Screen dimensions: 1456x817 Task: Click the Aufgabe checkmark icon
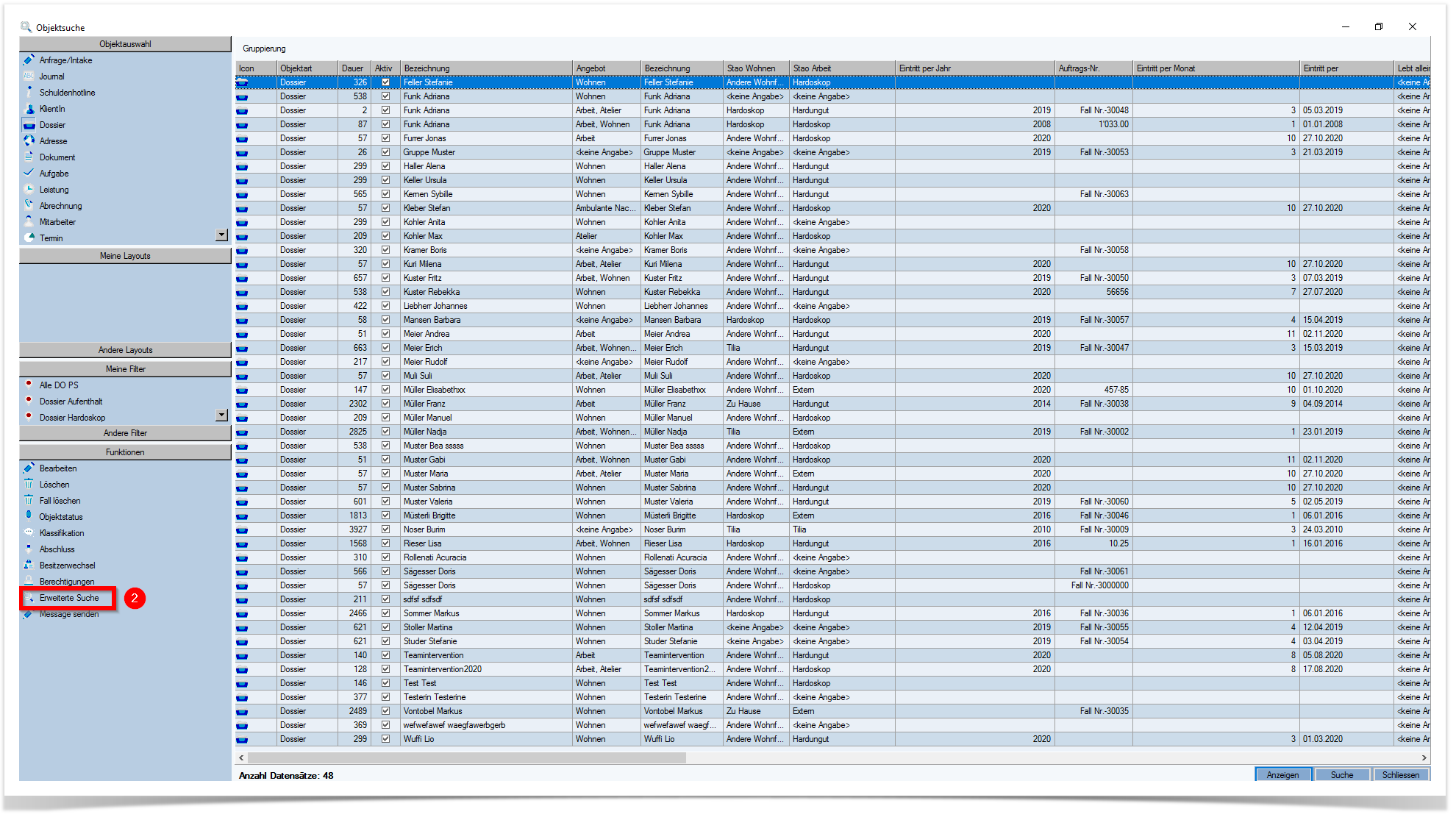pos(29,174)
